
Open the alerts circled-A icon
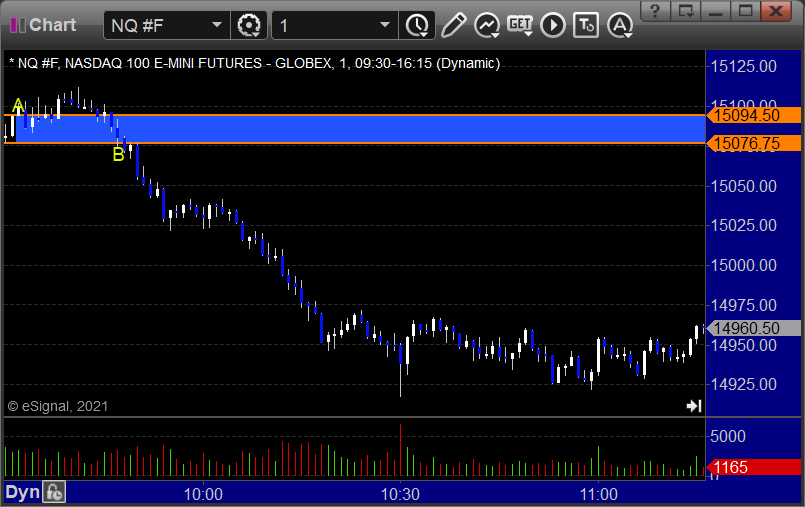coord(620,25)
